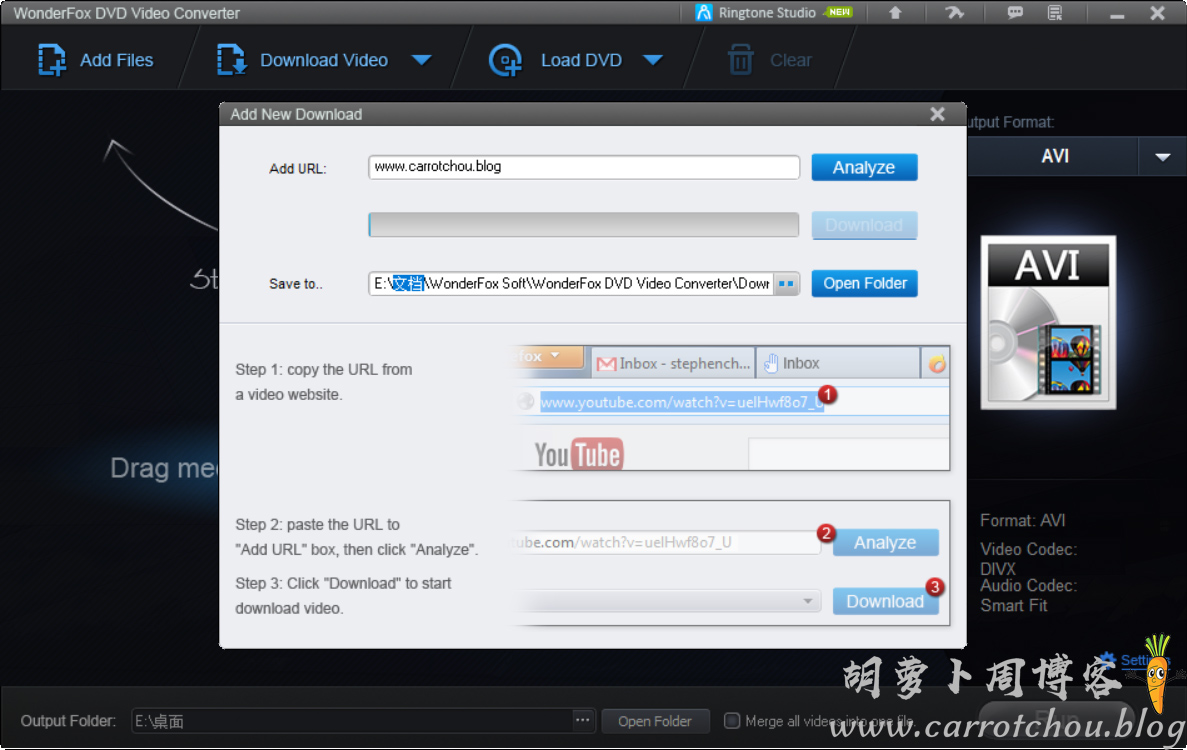Click Open Folder in the Add New Download dialog
1187x750 pixels.
click(865, 283)
